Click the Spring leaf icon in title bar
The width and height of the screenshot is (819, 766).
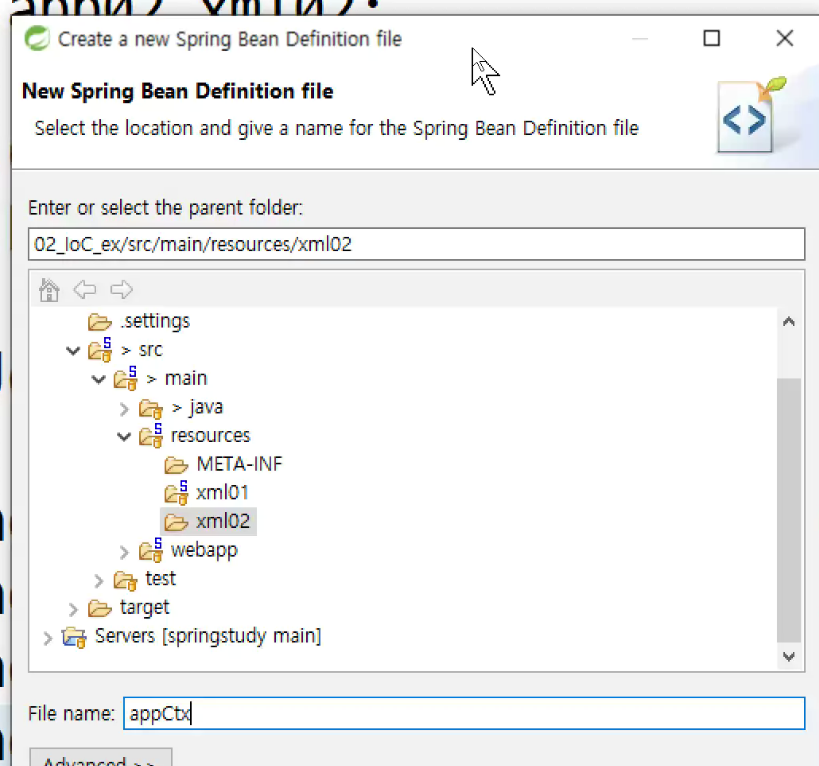coord(37,39)
